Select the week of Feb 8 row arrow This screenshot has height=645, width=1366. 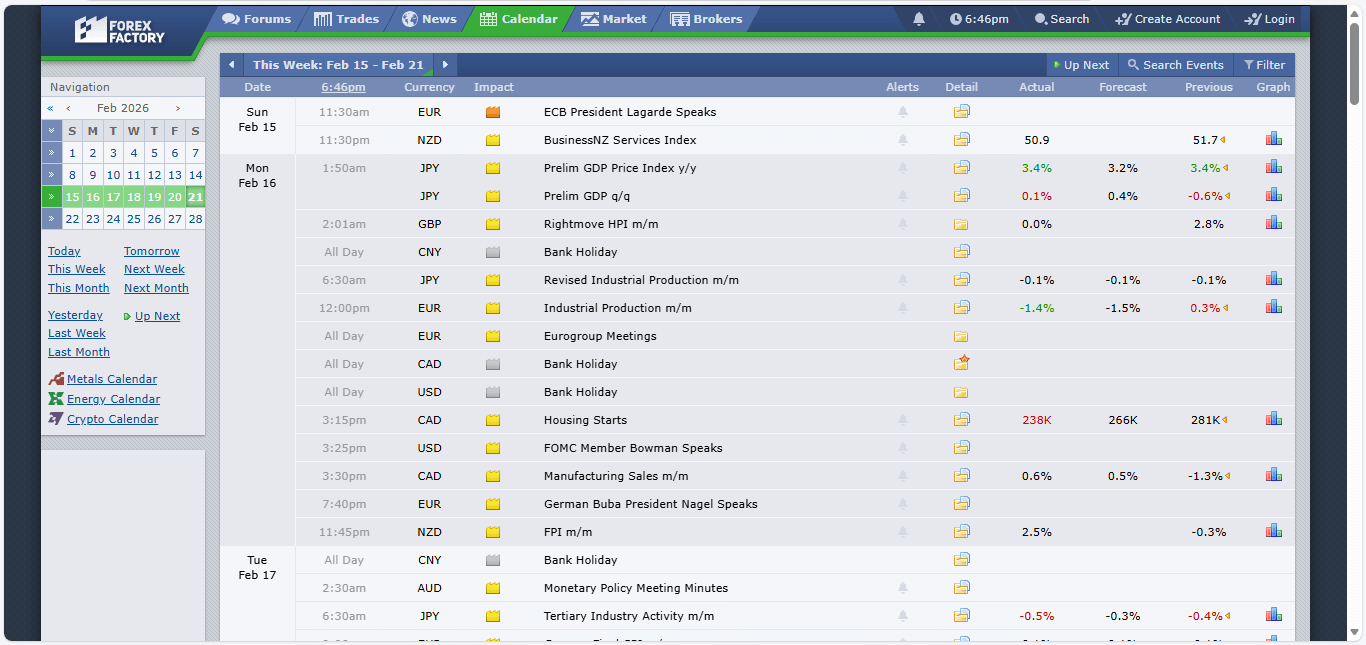point(52,175)
